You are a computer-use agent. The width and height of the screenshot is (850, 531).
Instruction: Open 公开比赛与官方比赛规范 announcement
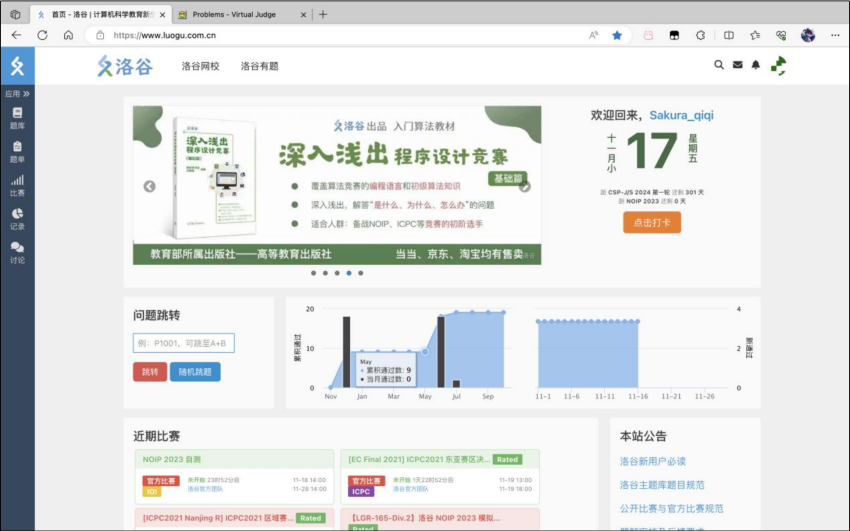(672, 508)
